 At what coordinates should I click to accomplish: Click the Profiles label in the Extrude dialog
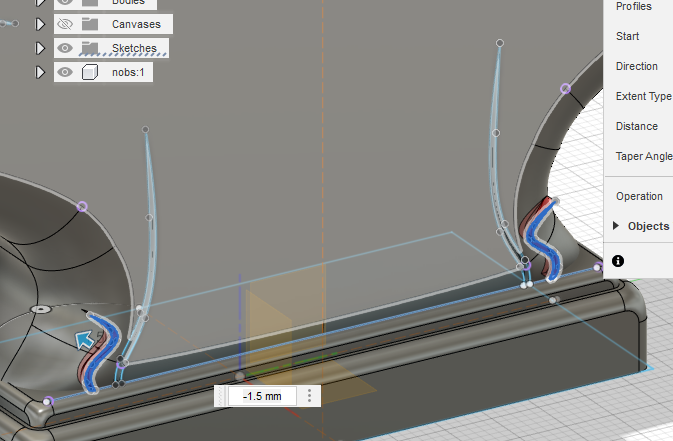pyautogui.click(x=634, y=6)
